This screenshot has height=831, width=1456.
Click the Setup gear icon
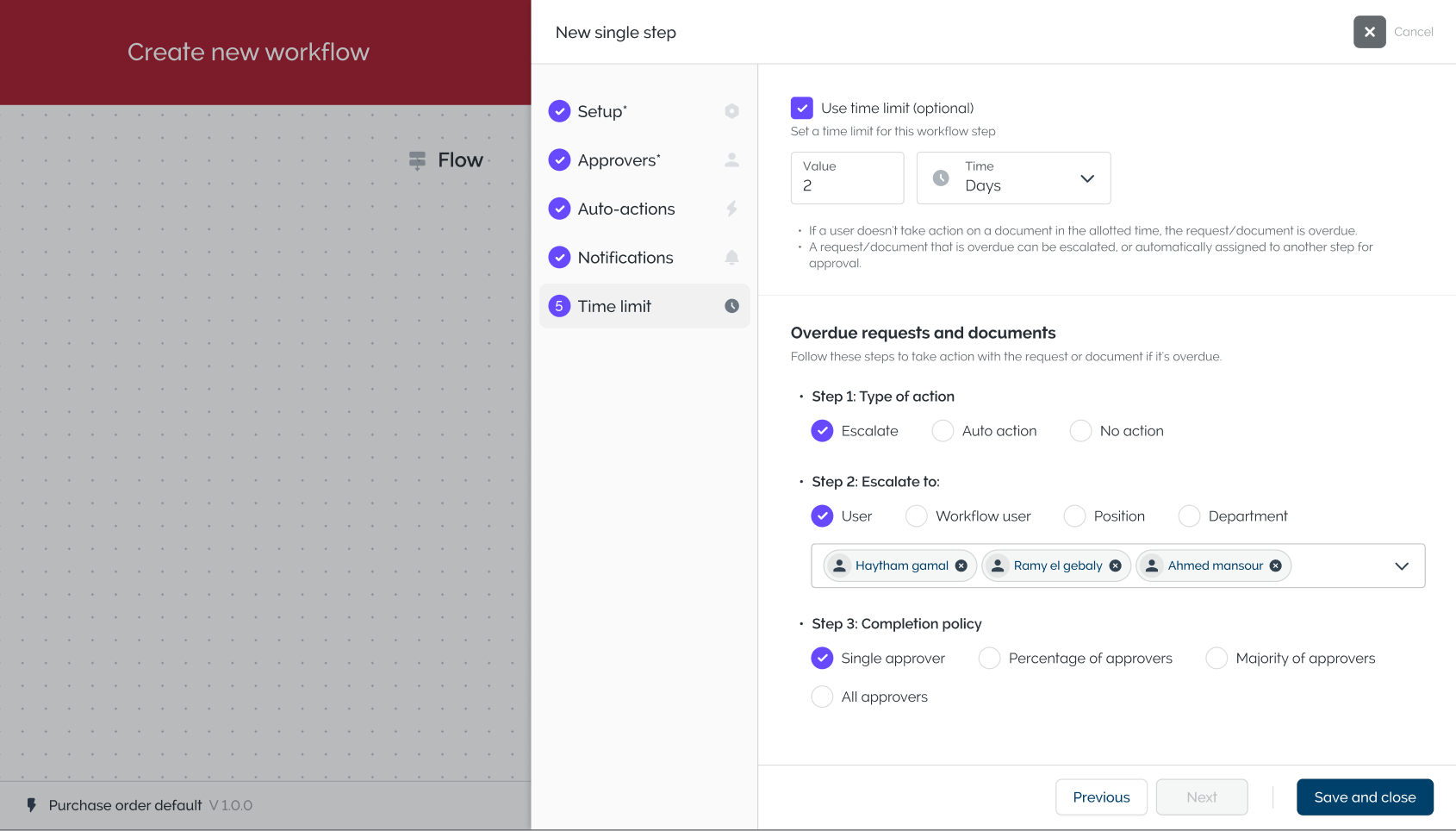click(731, 111)
